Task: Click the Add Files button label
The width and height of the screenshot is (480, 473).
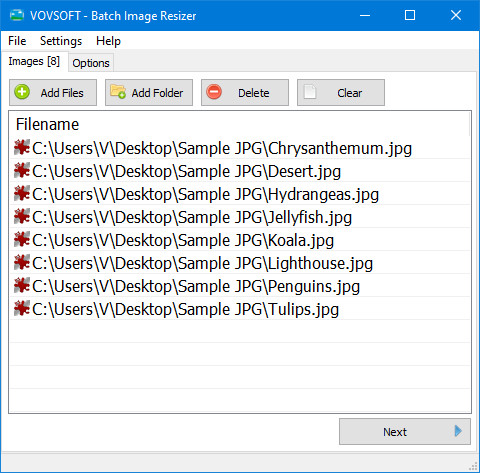Action: tap(62, 93)
